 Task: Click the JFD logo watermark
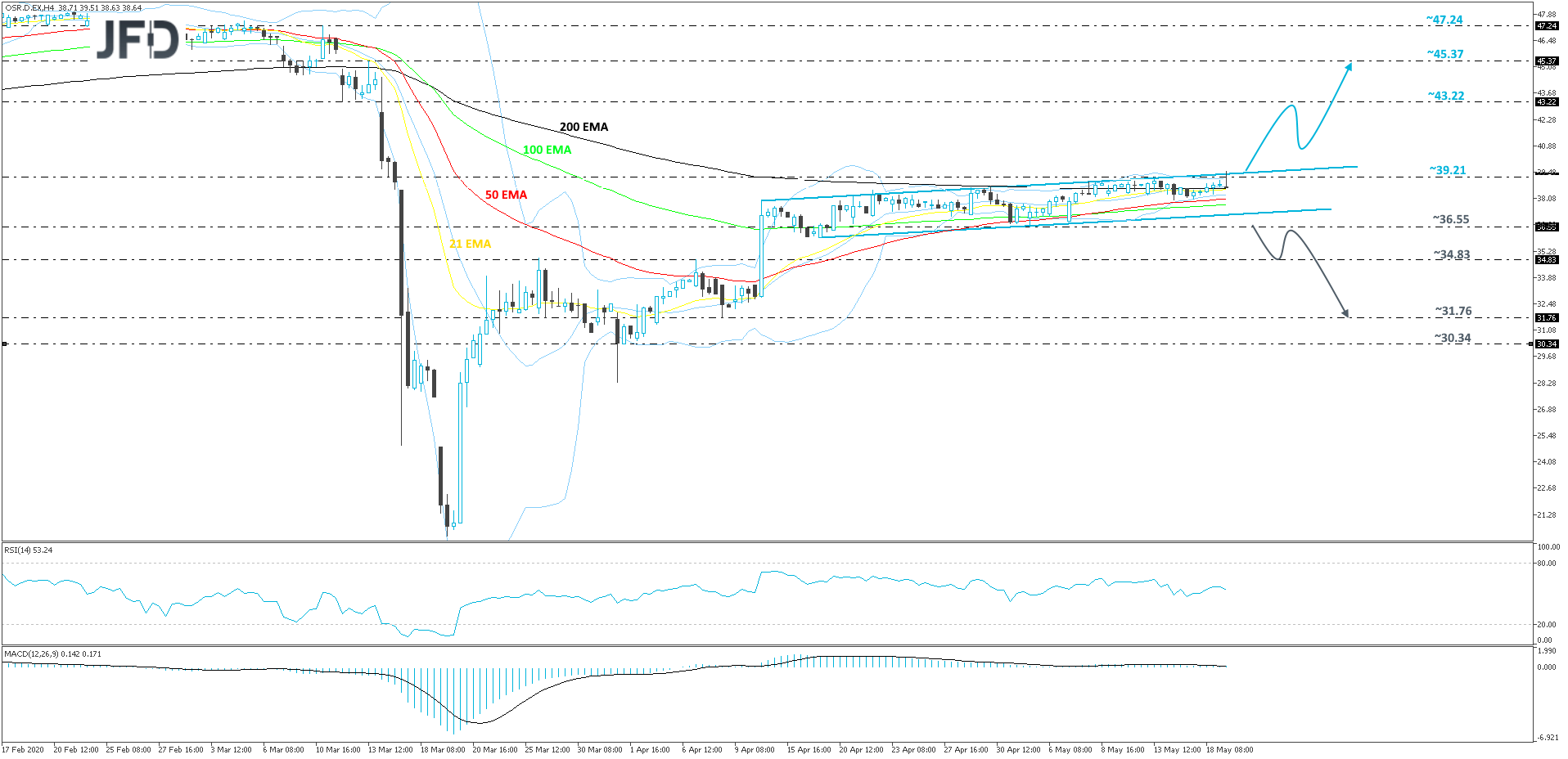pos(137,39)
